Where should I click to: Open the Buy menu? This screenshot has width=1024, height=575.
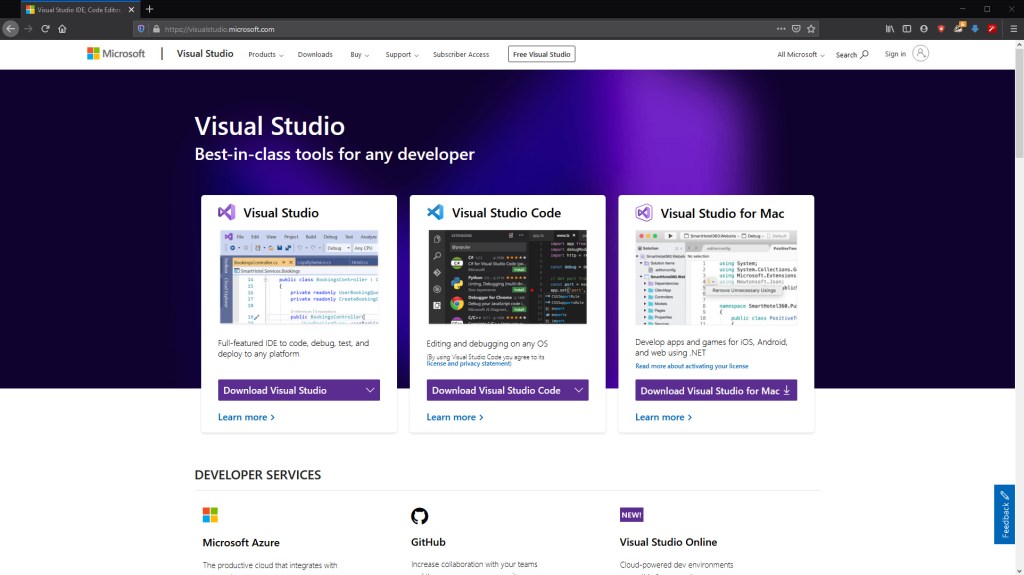click(359, 55)
